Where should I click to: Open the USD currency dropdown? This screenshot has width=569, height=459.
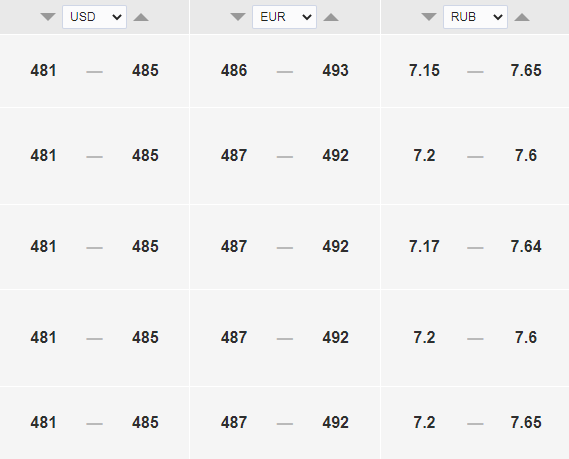(94, 17)
